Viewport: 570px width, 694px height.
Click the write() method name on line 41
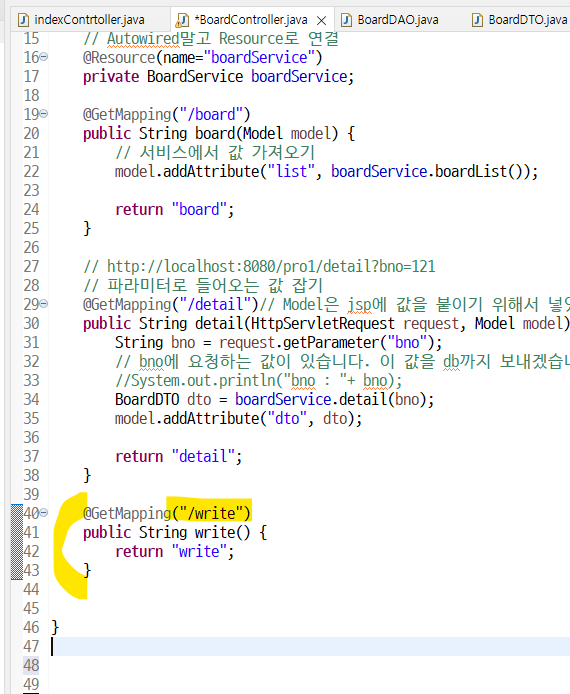(223, 533)
